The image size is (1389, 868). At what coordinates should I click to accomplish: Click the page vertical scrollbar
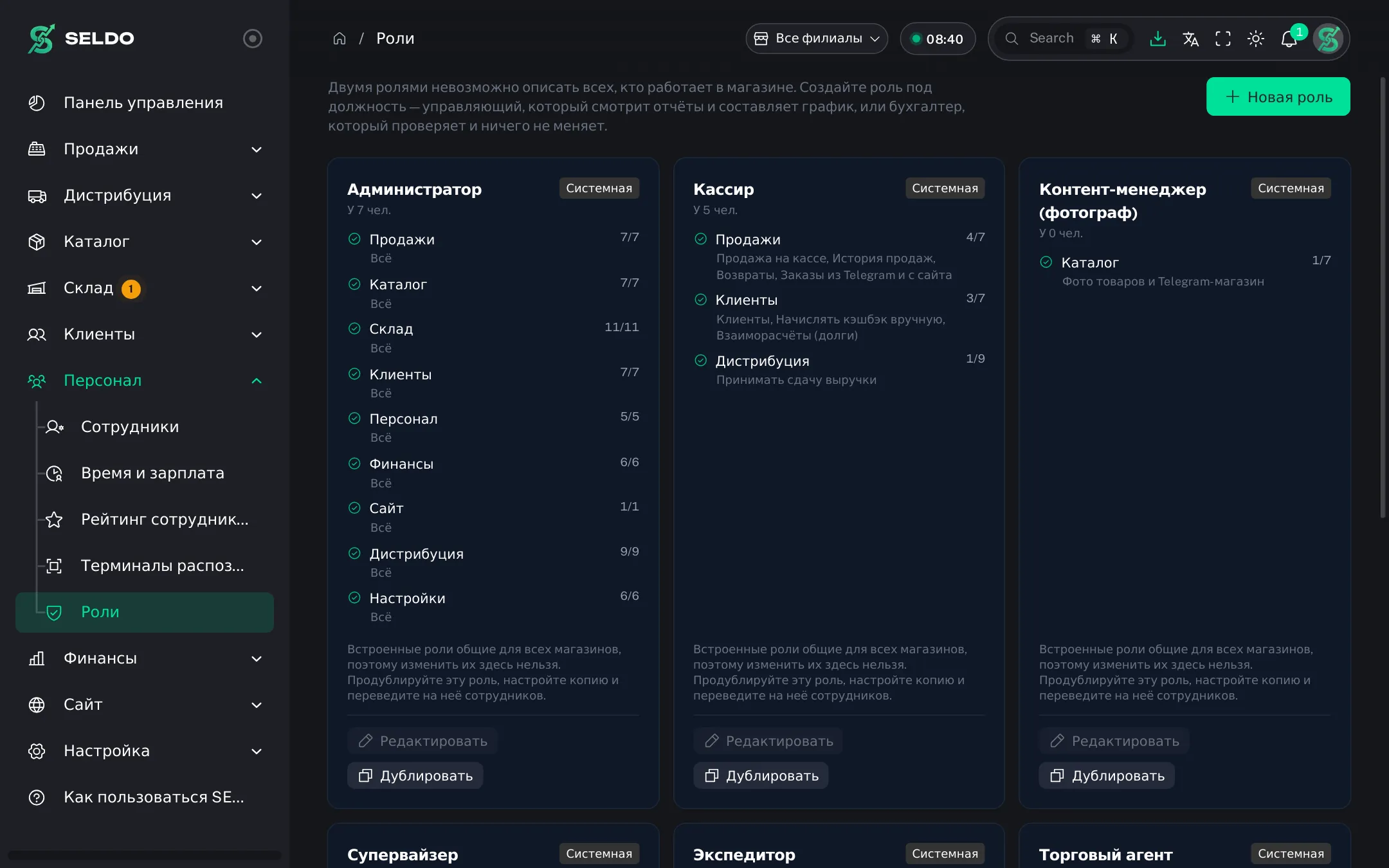pyautogui.click(x=1383, y=297)
